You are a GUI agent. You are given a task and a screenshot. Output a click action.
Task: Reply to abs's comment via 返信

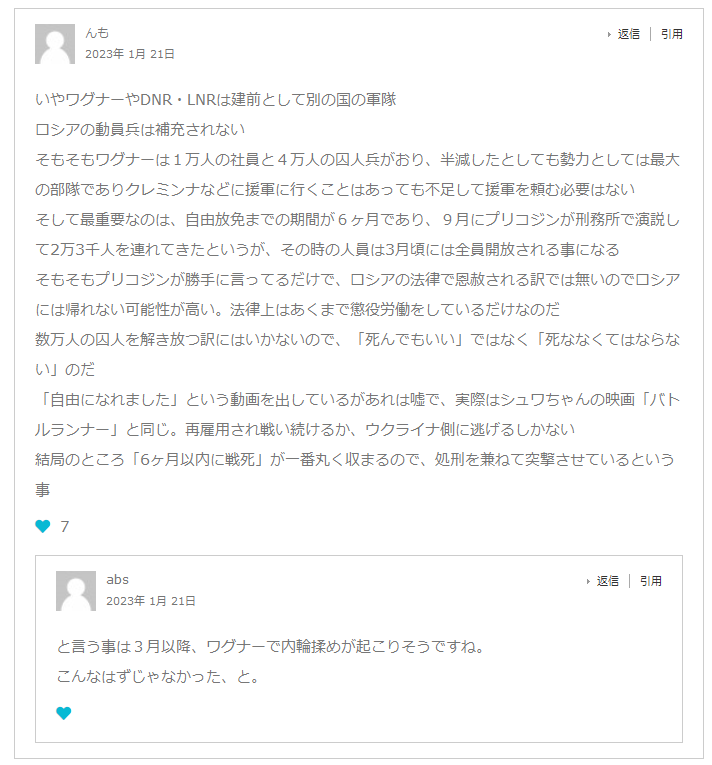(608, 581)
